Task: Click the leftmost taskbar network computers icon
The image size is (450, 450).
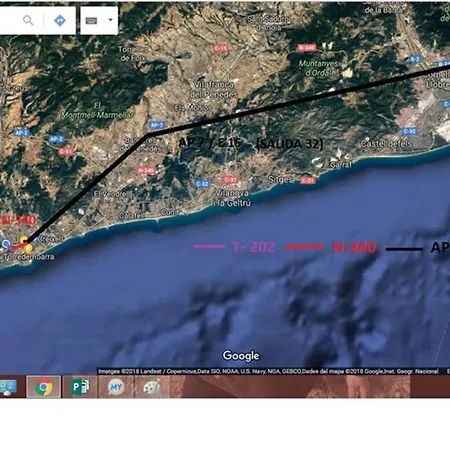Action: point(8,387)
